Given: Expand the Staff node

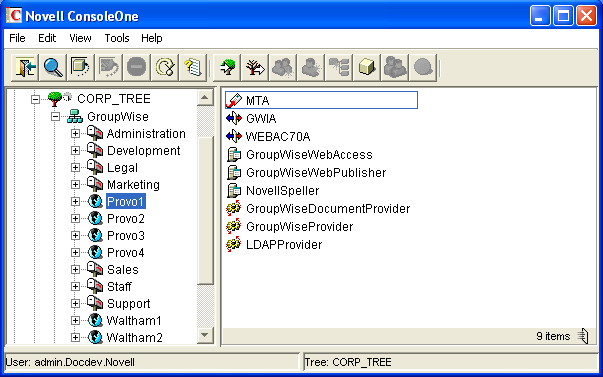Looking at the screenshot, I should point(75,286).
